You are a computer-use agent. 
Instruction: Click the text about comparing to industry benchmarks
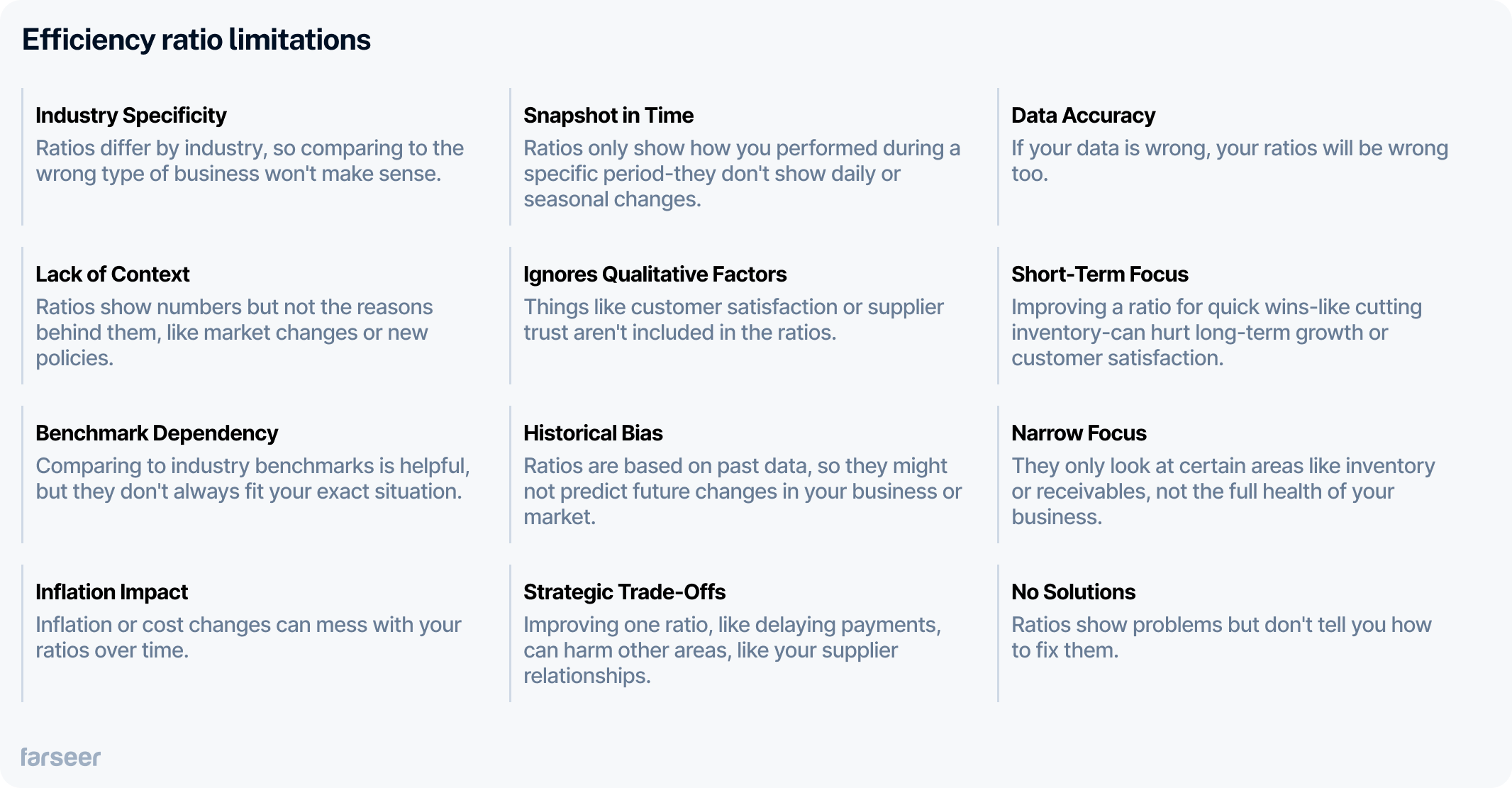(x=252, y=479)
